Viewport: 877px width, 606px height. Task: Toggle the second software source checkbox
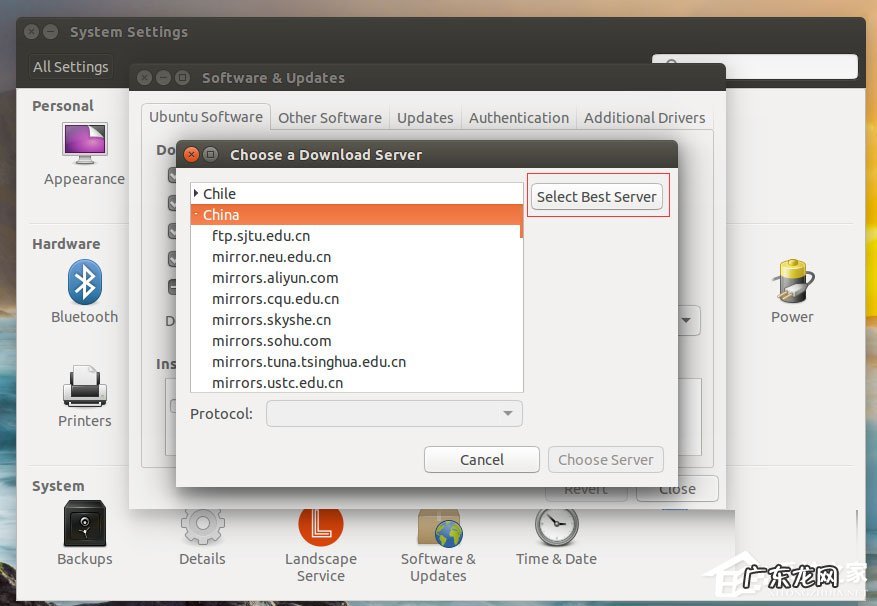tap(172, 202)
